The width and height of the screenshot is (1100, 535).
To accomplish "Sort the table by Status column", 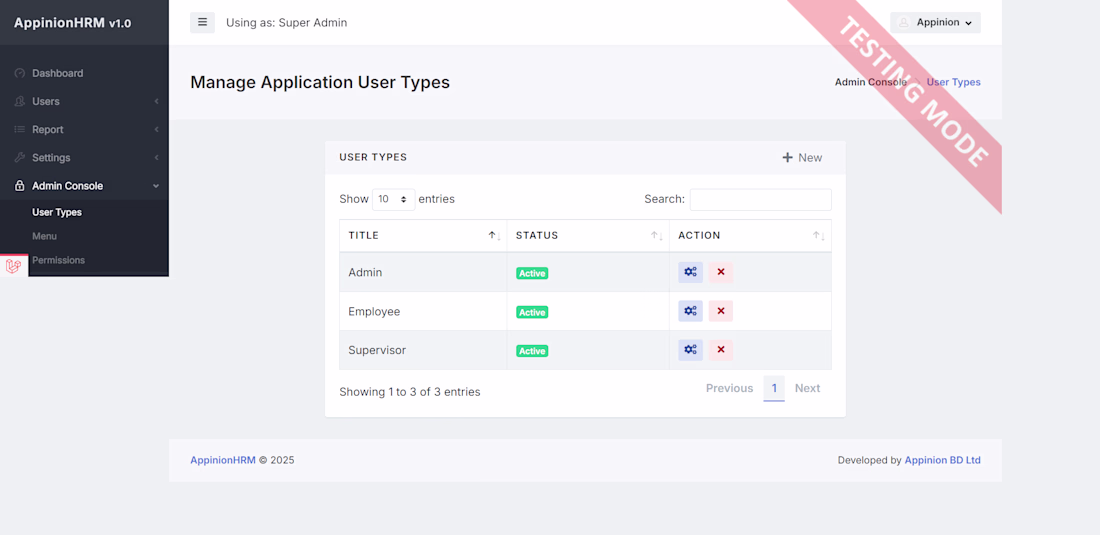I will coord(587,236).
